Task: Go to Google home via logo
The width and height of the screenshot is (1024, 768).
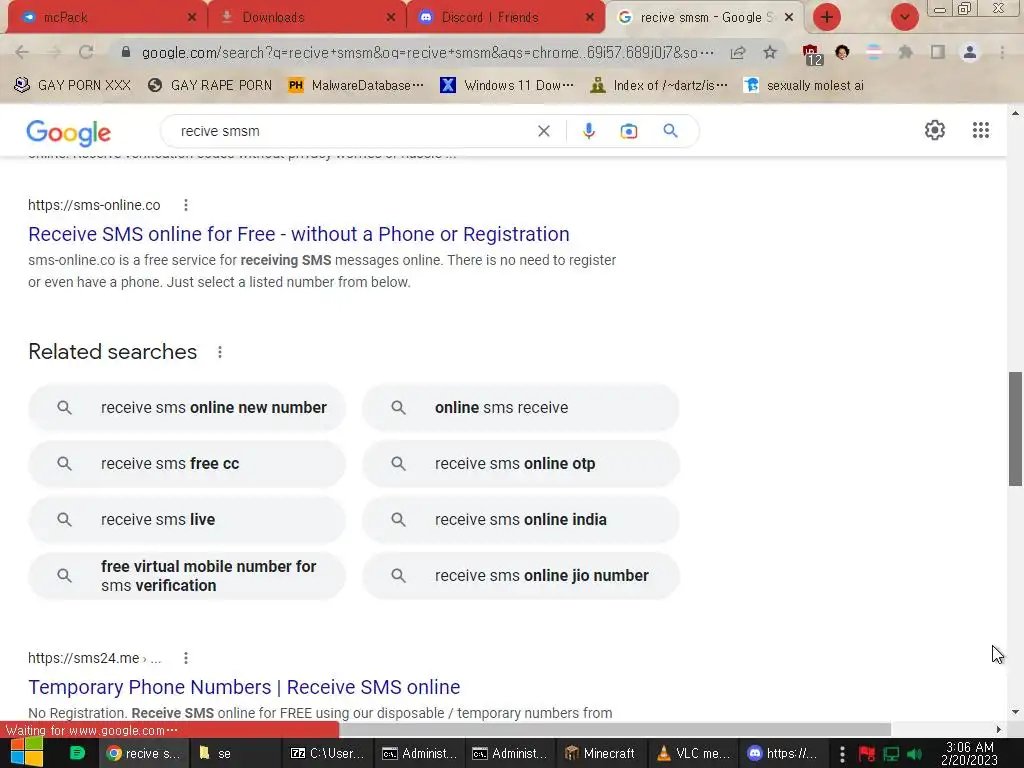Action: (x=69, y=133)
